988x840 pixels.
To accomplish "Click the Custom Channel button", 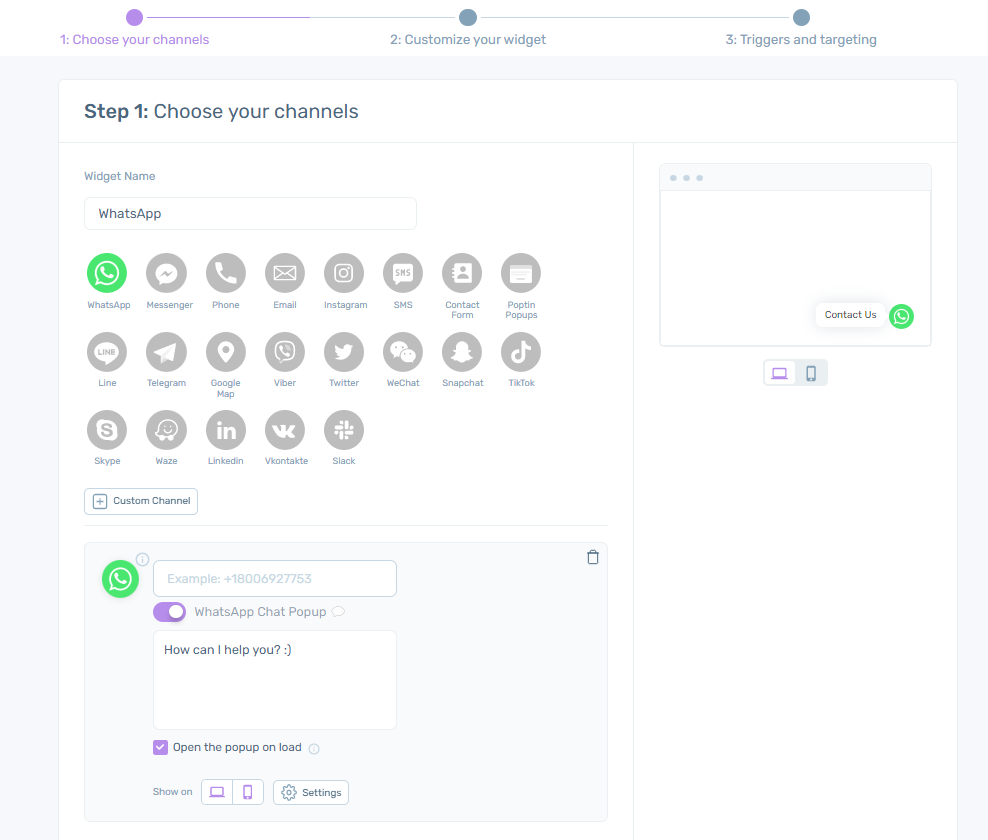I will [x=141, y=501].
